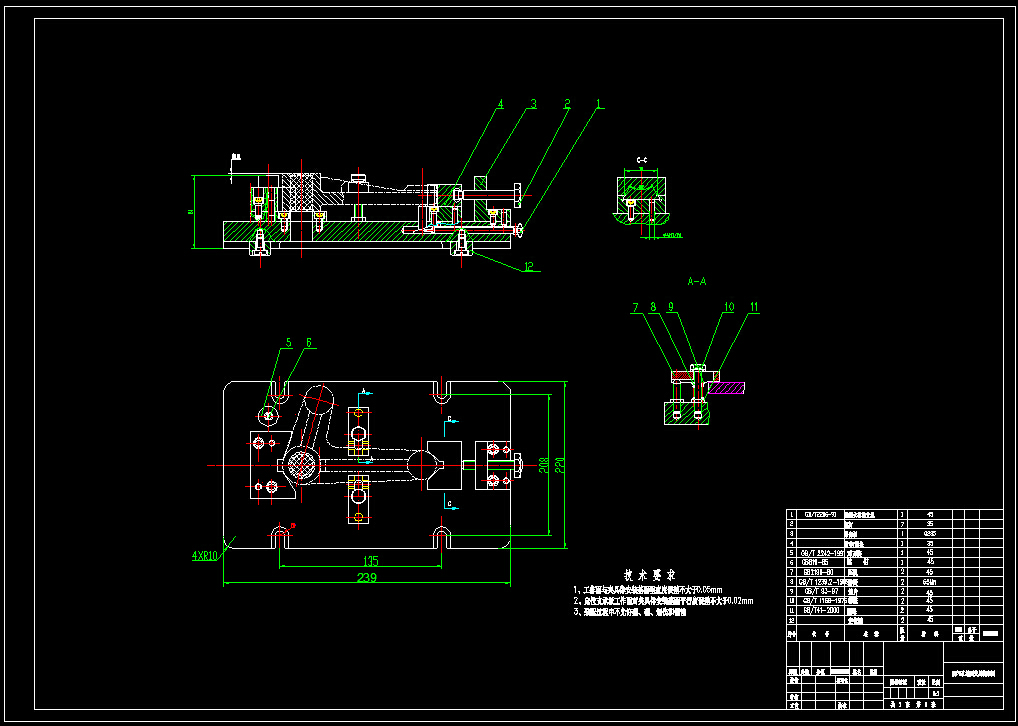Select the GB/T 1239.2 standard cell in row 8
The image size is (1018, 726).
(x=819, y=582)
